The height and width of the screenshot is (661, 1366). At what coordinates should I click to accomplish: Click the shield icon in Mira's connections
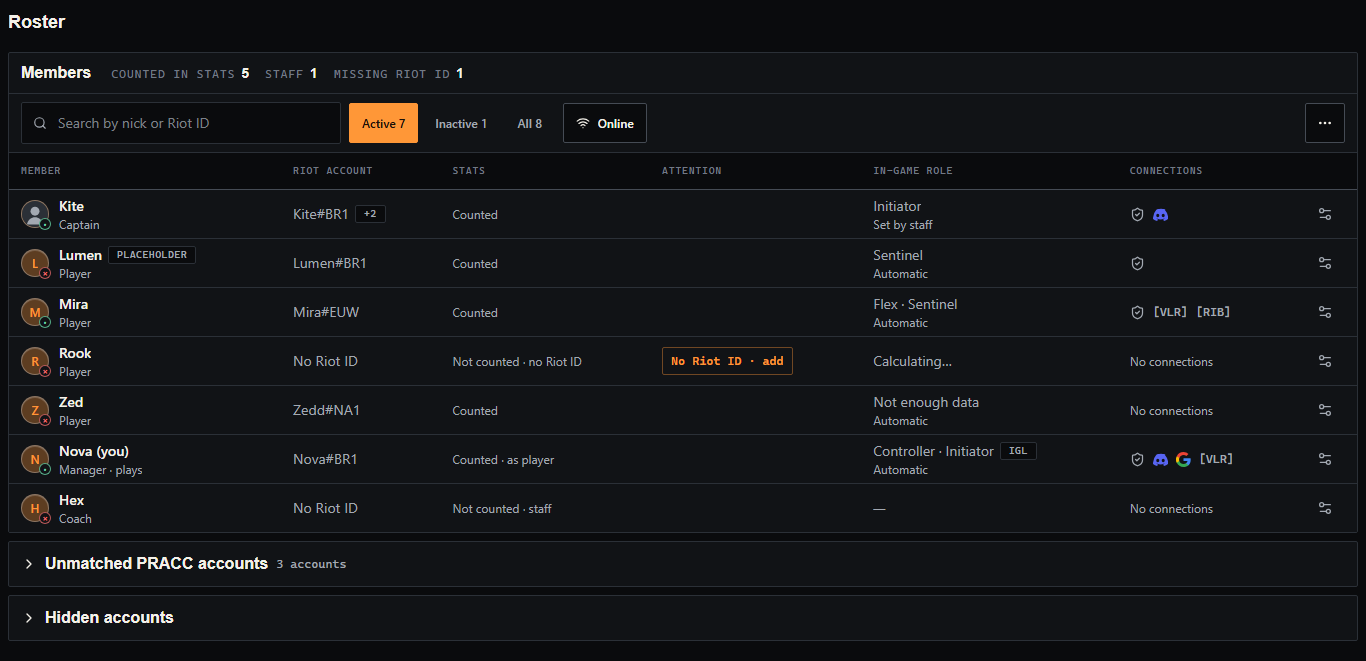1137,312
